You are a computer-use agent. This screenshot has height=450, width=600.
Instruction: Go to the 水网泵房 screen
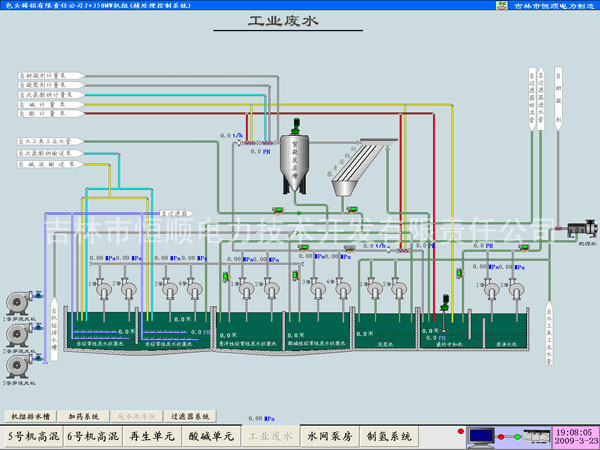[x=330, y=437]
